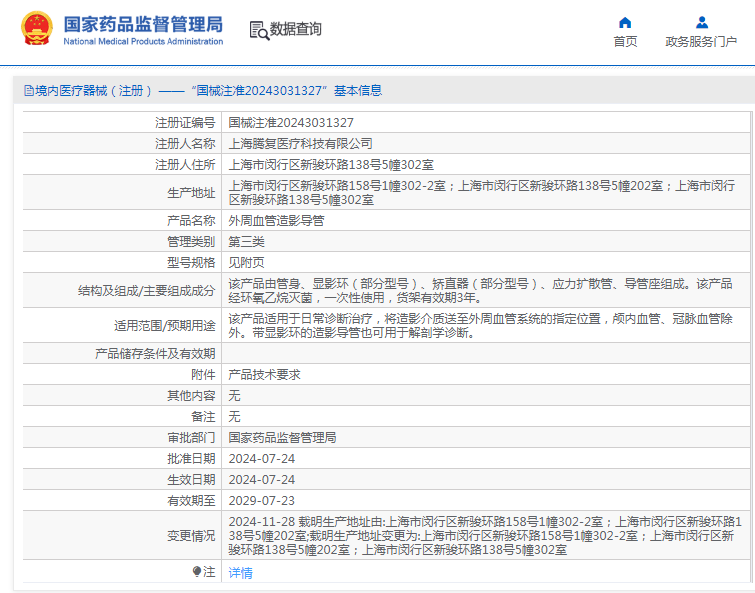The height and width of the screenshot is (593, 755).
Task: Select approval date 2024-07-24 in 批准日期 row
Action: click(x=261, y=459)
